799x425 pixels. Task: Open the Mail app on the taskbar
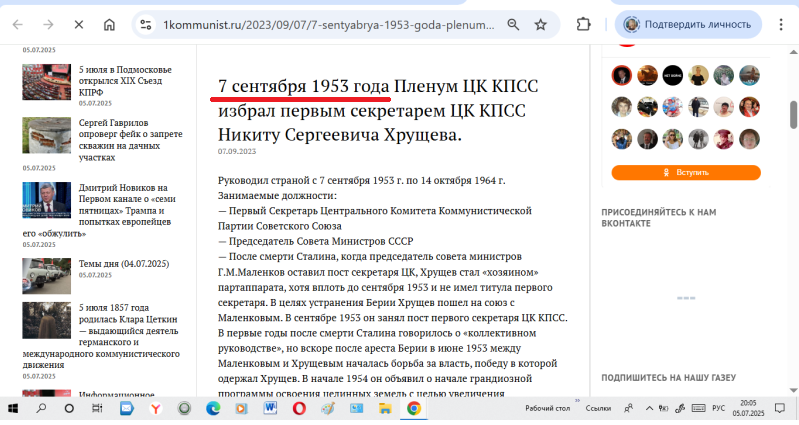[x=126, y=408]
